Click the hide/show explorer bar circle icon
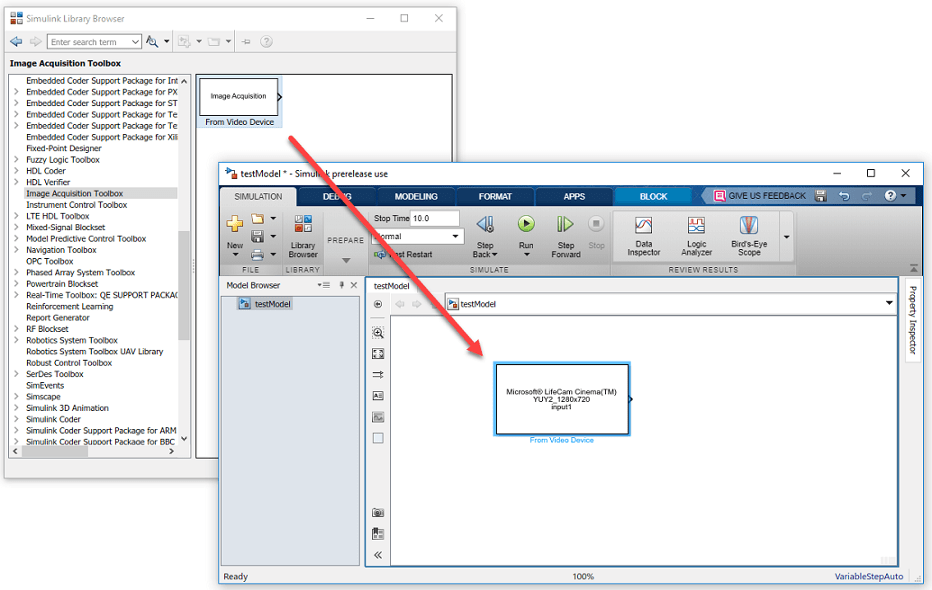 (x=378, y=304)
